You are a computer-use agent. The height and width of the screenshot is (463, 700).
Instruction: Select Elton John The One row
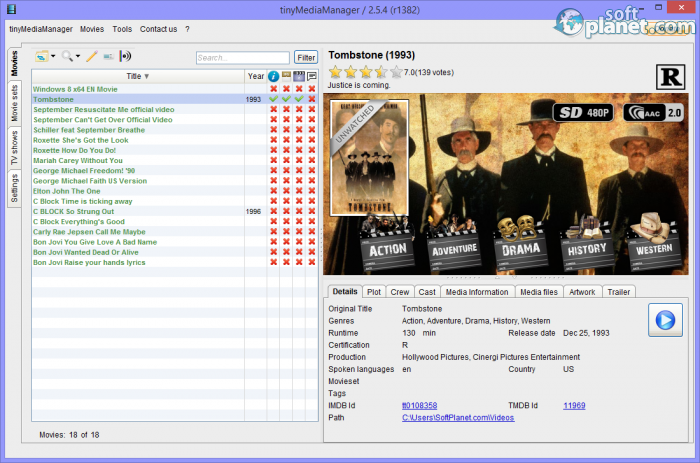[175, 191]
